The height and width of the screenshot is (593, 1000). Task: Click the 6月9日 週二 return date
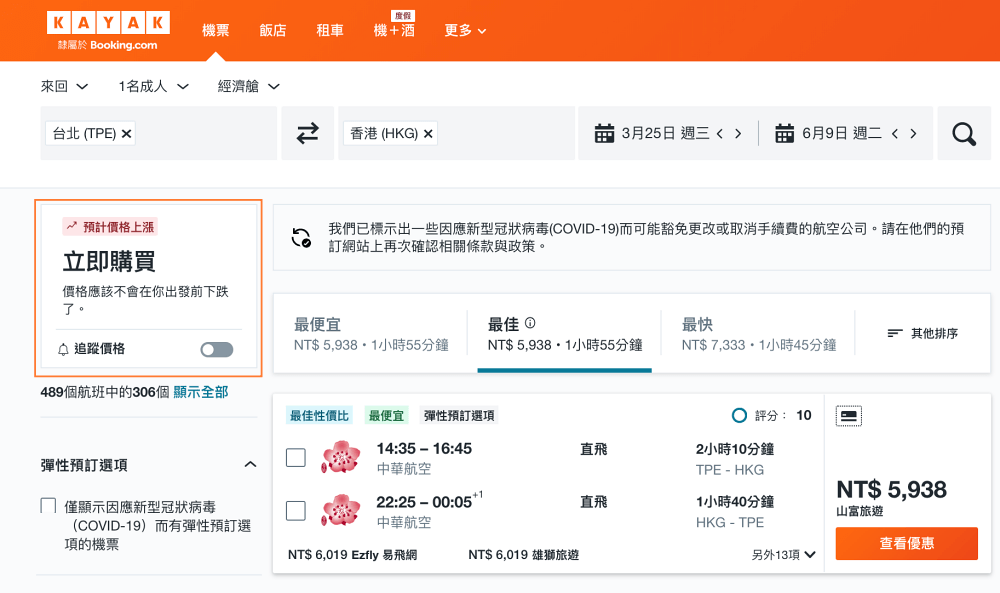click(842, 133)
